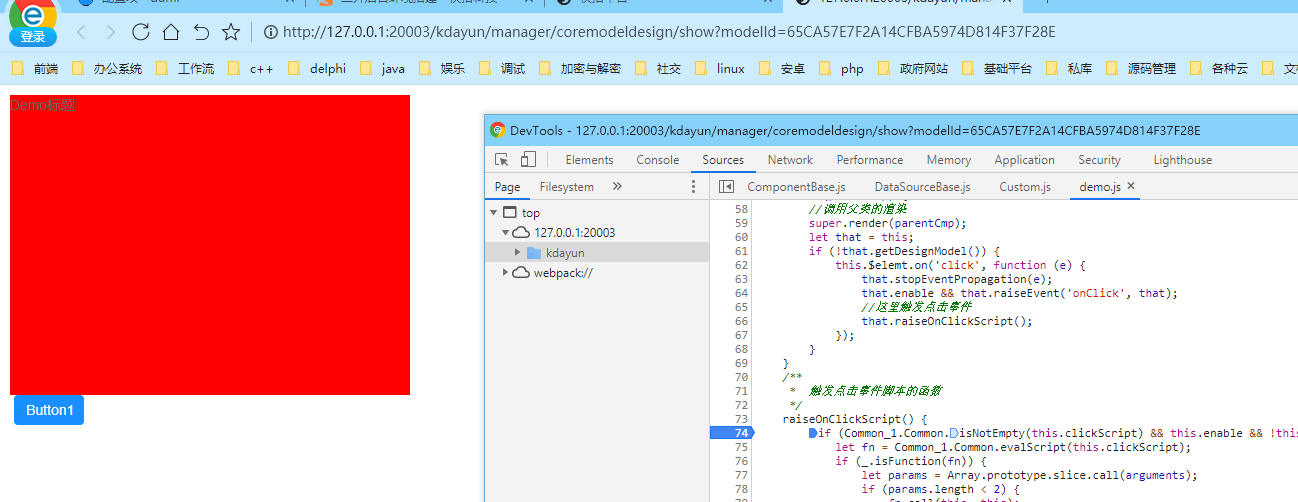Collapse the top frame node

[494, 213]
